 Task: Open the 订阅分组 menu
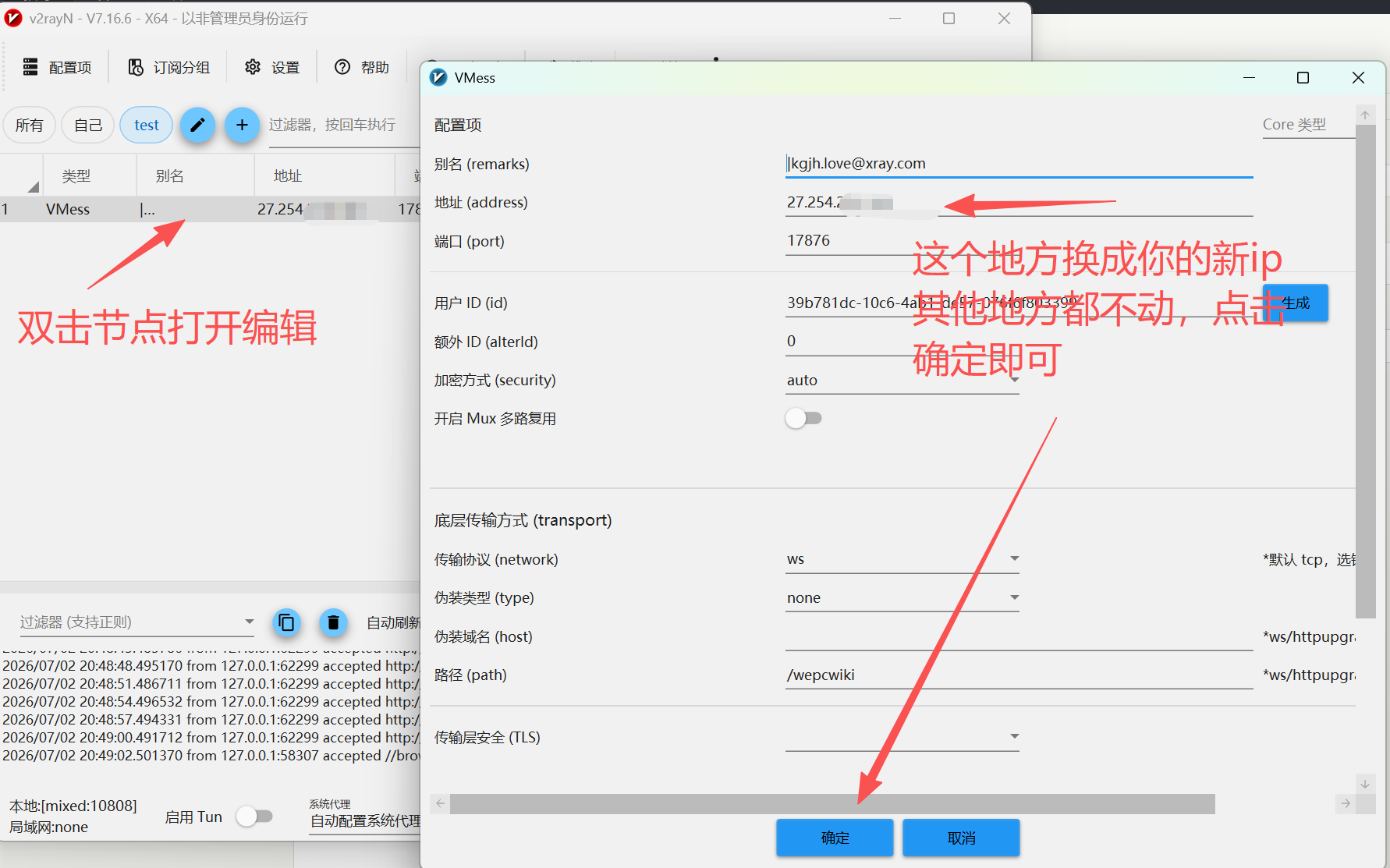168,67
